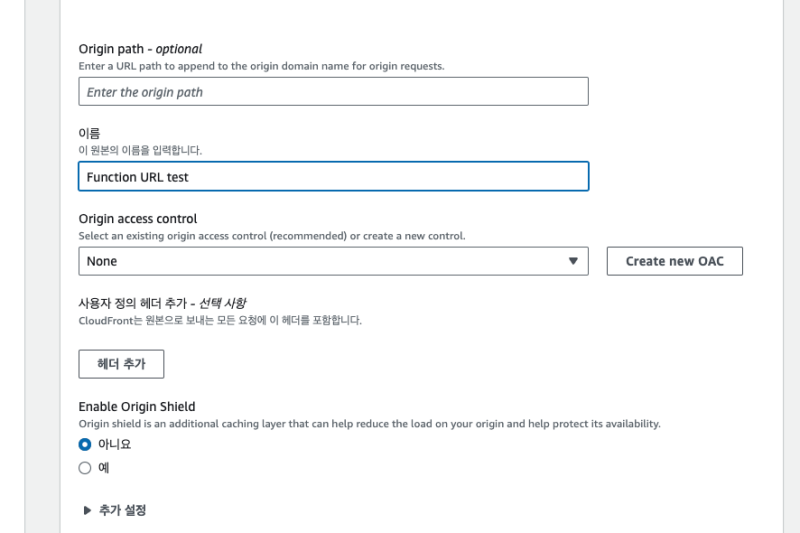Click the 'Enable Origin Shield' heading
Screen dimensions: 800x533
coord(136,407)
